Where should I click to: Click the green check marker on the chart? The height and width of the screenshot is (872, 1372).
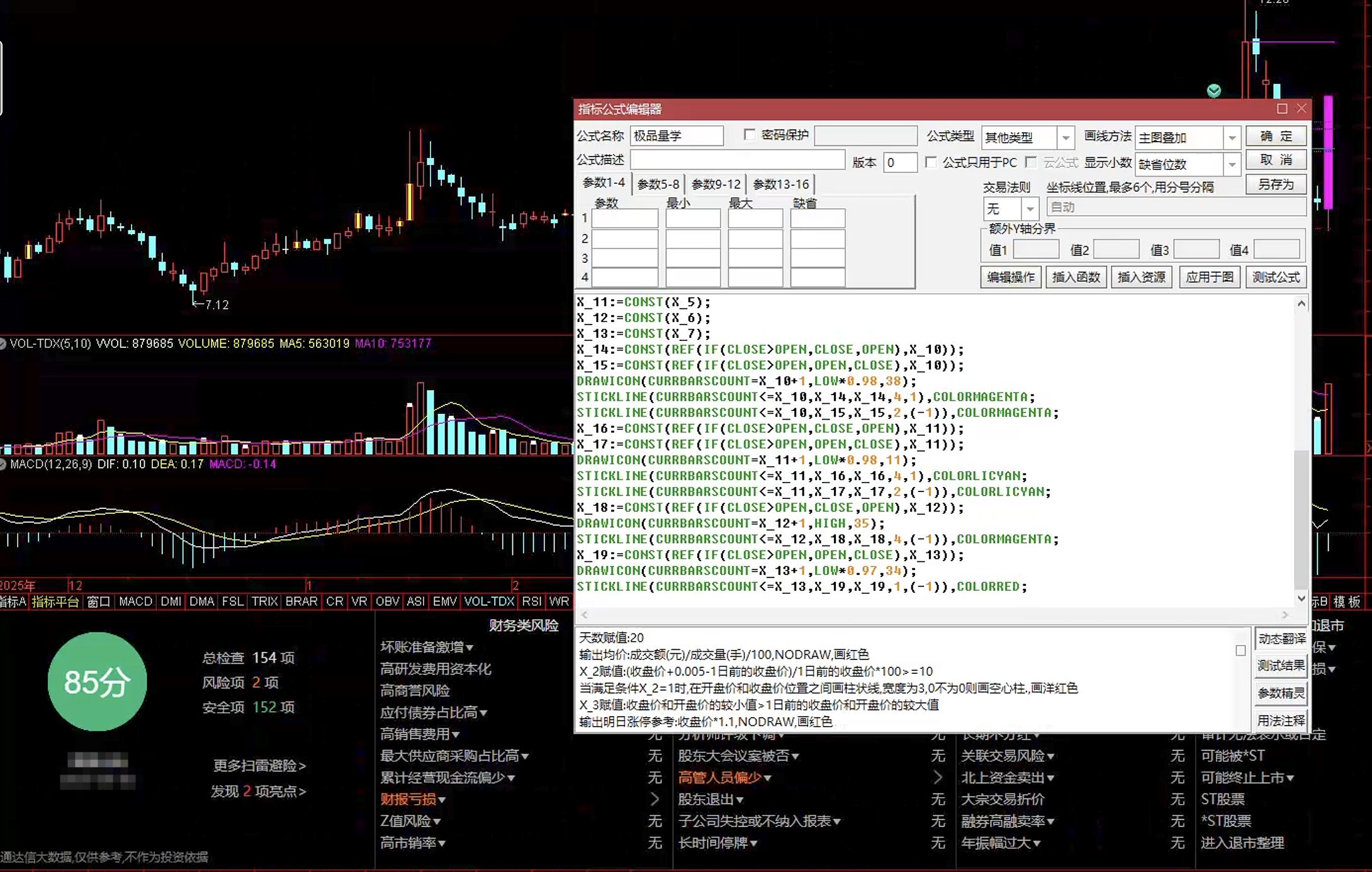[x=1214, y=91]
